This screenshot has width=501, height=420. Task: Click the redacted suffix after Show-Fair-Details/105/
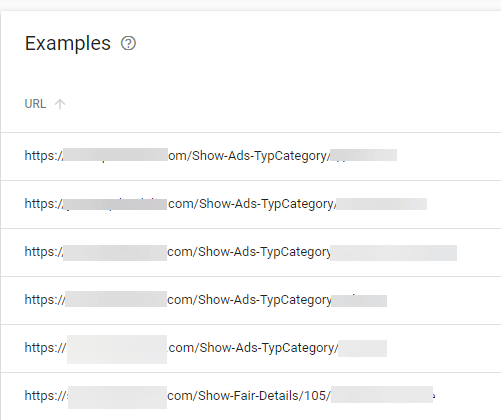click(x=382, y=395)
